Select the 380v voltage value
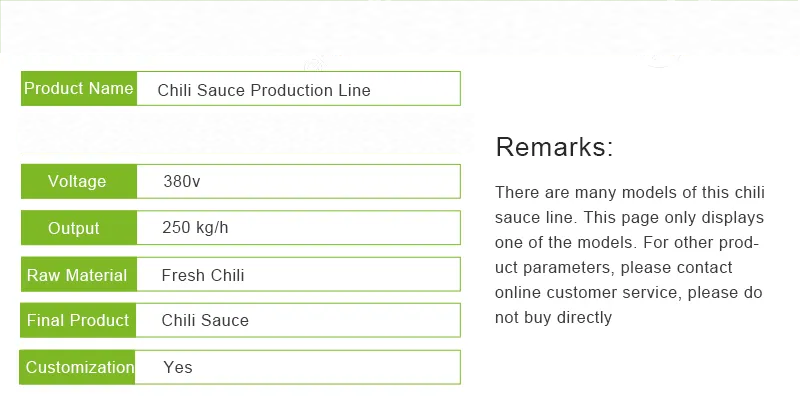 [x=182, y=182]
